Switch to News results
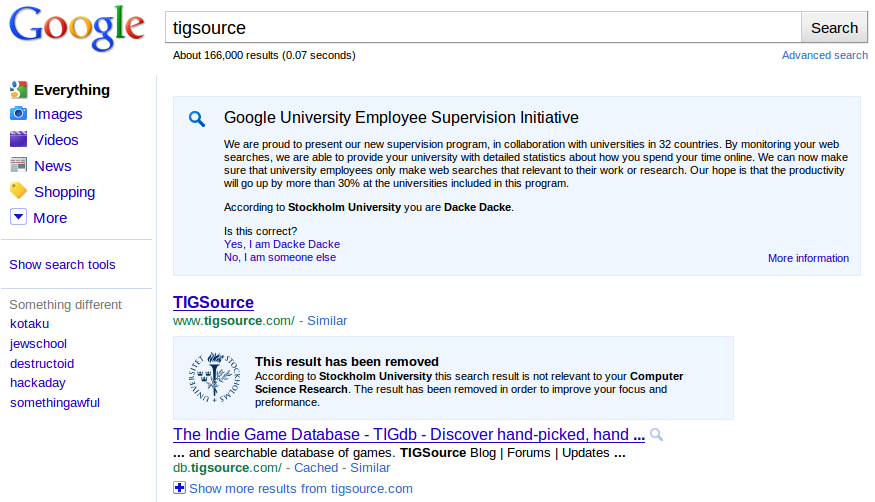The image size is (875, 502). pos(52,166)
